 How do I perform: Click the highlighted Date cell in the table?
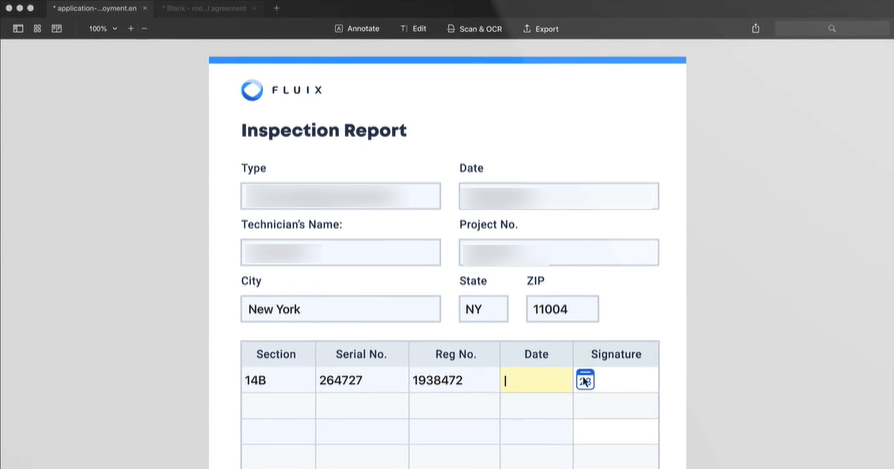click(537, 380)
